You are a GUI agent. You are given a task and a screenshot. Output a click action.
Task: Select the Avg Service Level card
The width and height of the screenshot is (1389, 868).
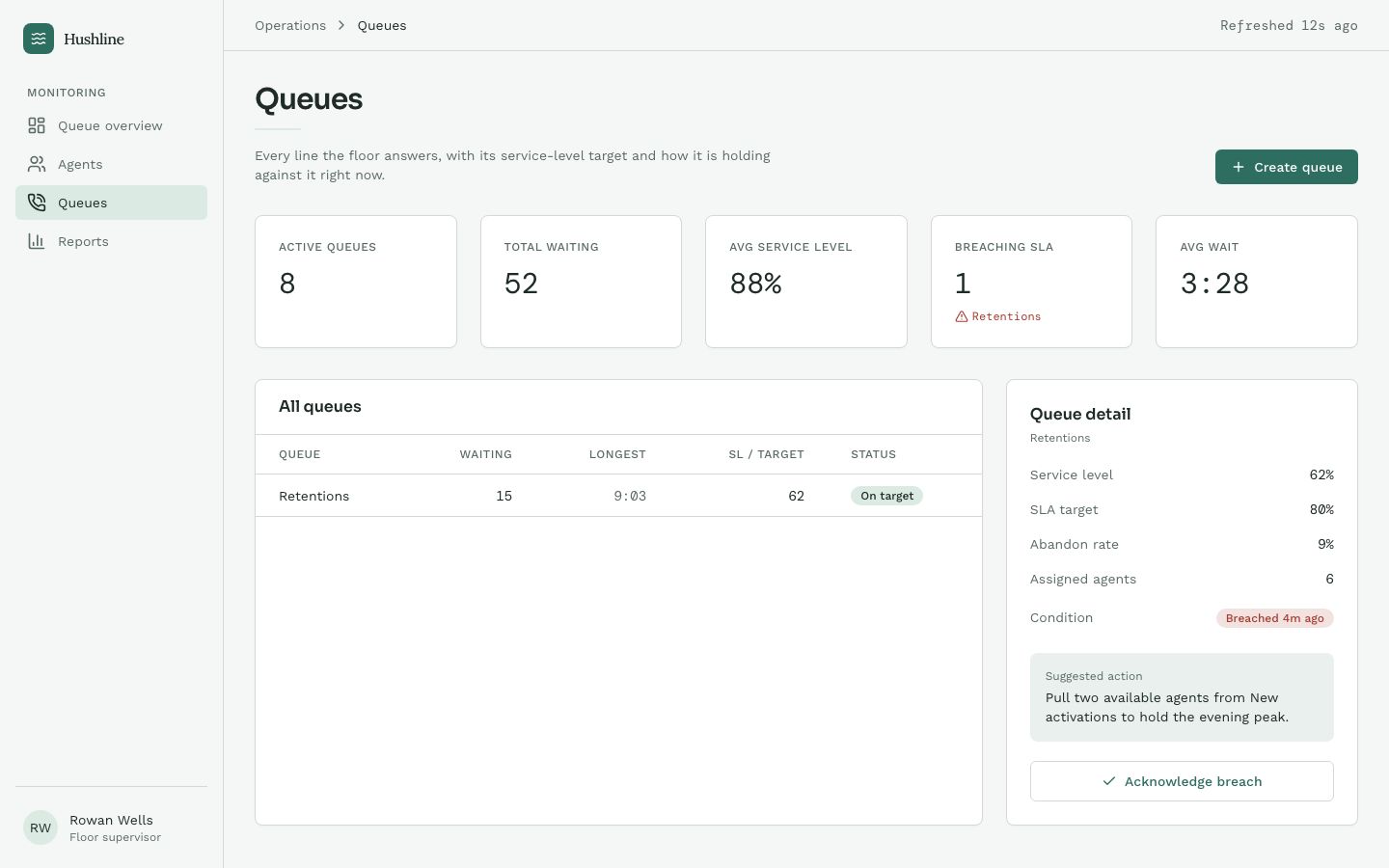(806, 282)
